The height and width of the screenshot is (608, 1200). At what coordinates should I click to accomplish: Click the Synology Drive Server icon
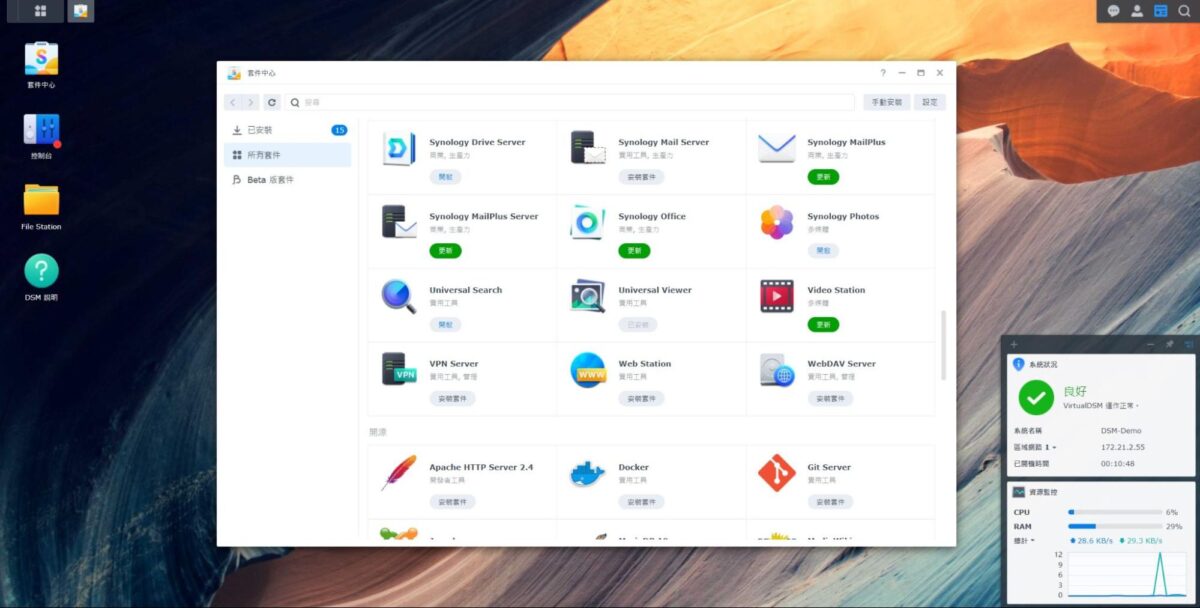coord(399,148)
